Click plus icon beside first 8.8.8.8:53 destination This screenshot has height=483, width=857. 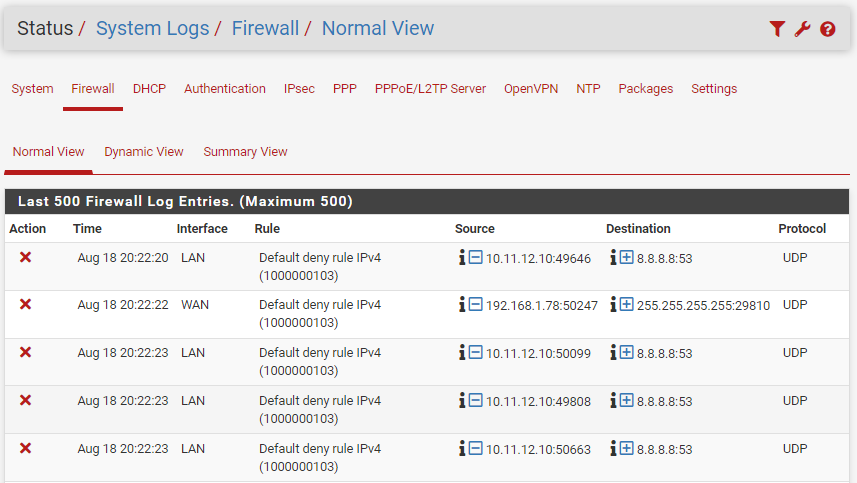click(x=627, y=258)
